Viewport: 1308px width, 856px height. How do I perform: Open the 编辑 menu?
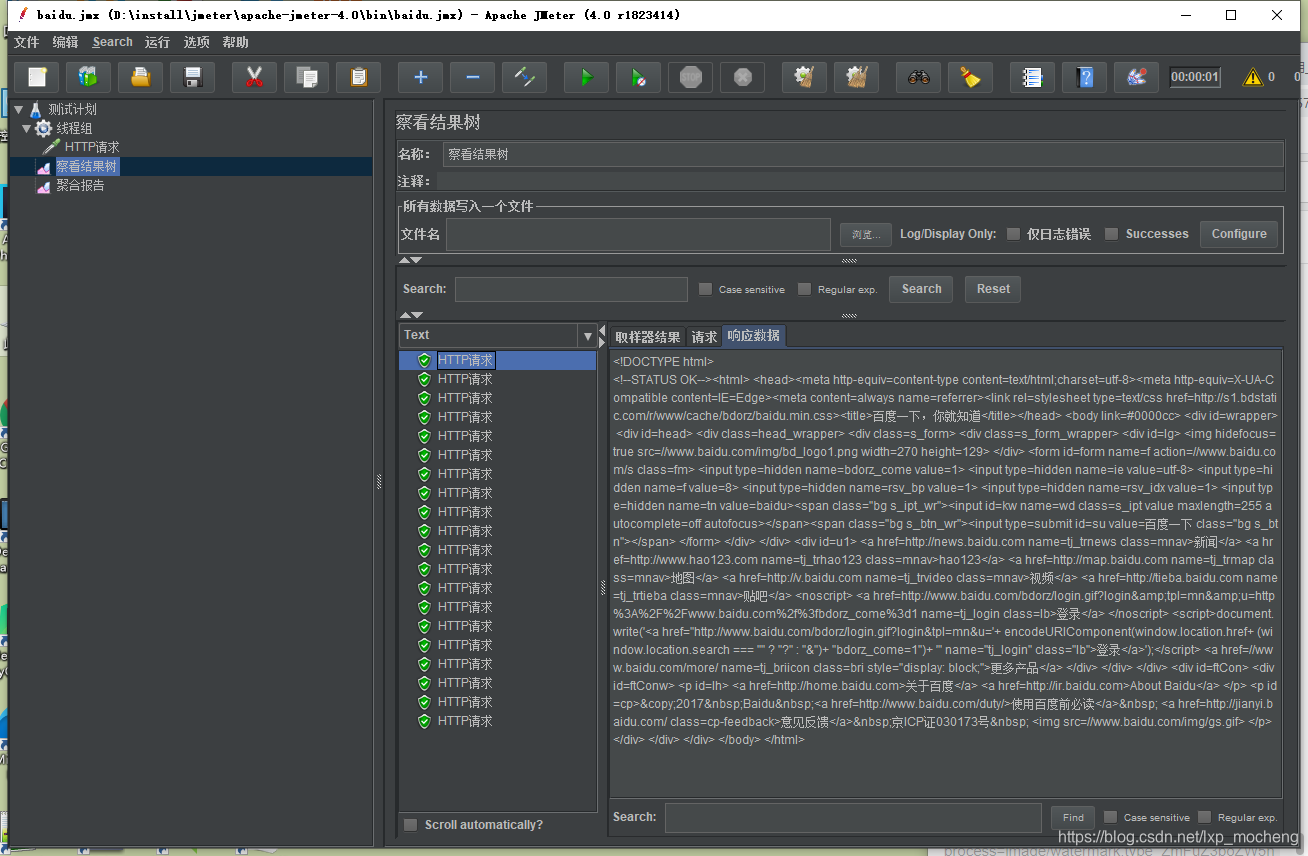(x=65, y=42)
